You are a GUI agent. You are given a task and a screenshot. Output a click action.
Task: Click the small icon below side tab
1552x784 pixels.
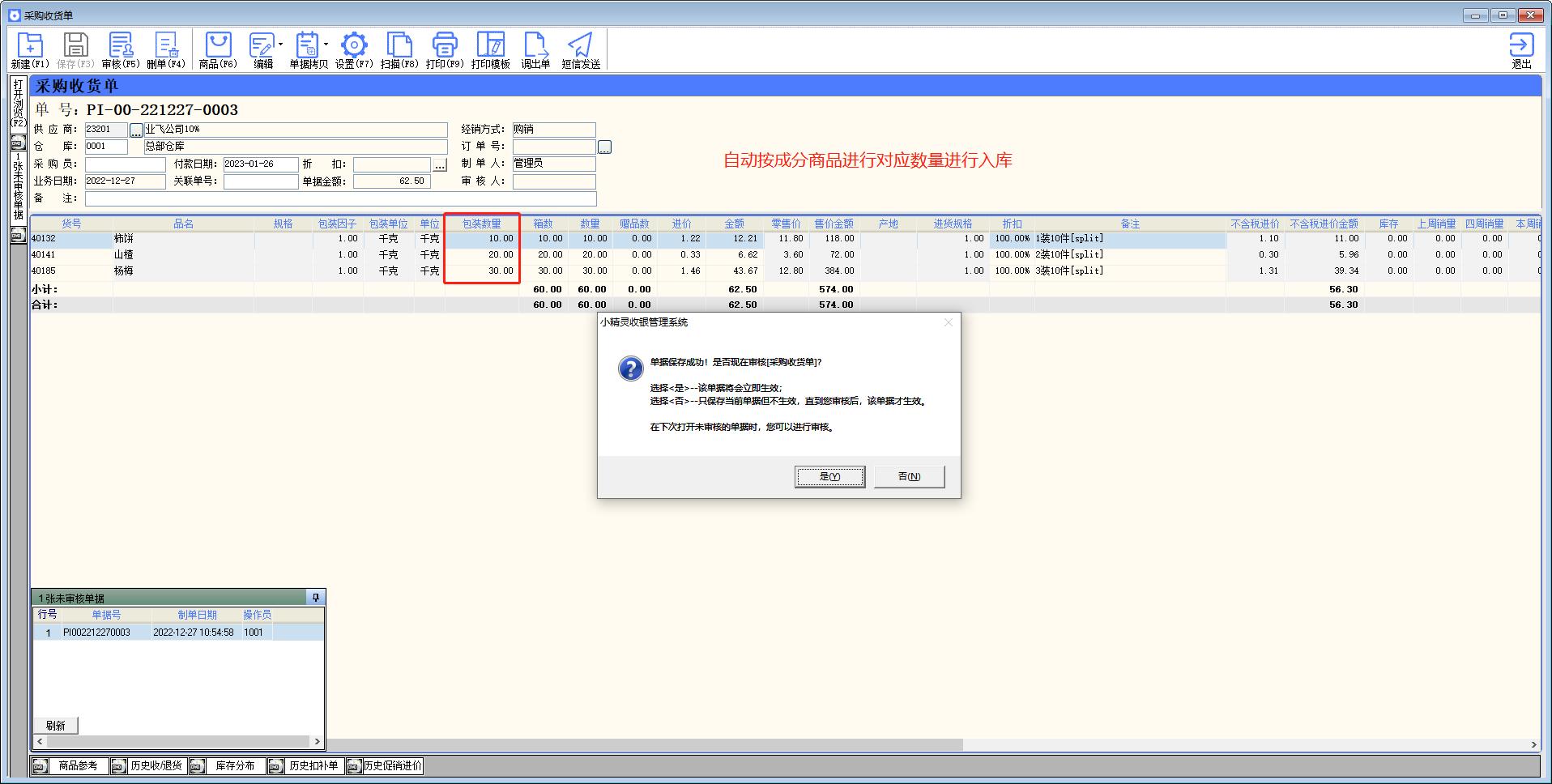point(18,236)
